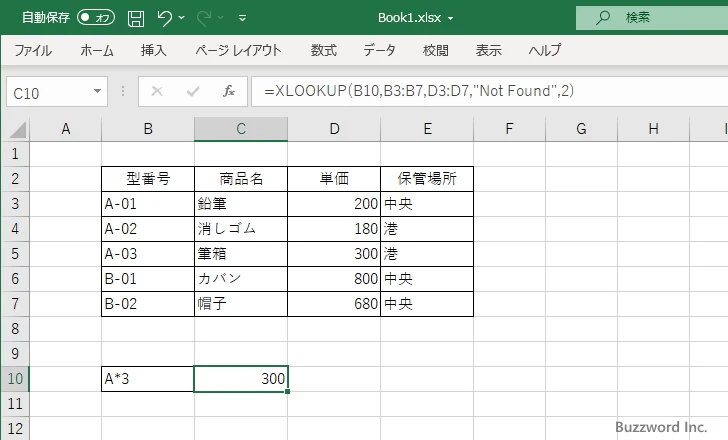Select column A header
The image size is (728, 440).
[65, 129]
